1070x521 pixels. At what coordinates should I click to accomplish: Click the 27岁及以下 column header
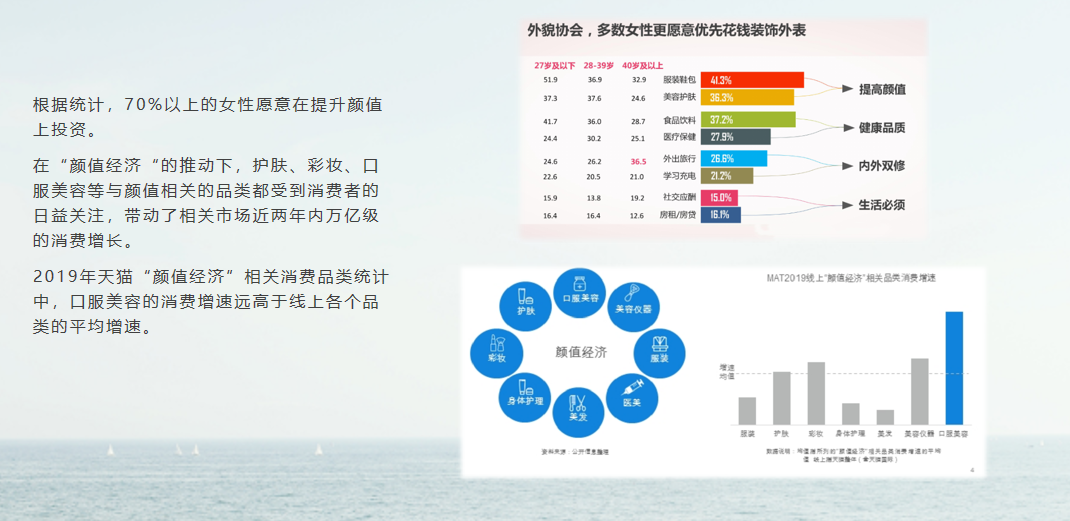(555, 66)
